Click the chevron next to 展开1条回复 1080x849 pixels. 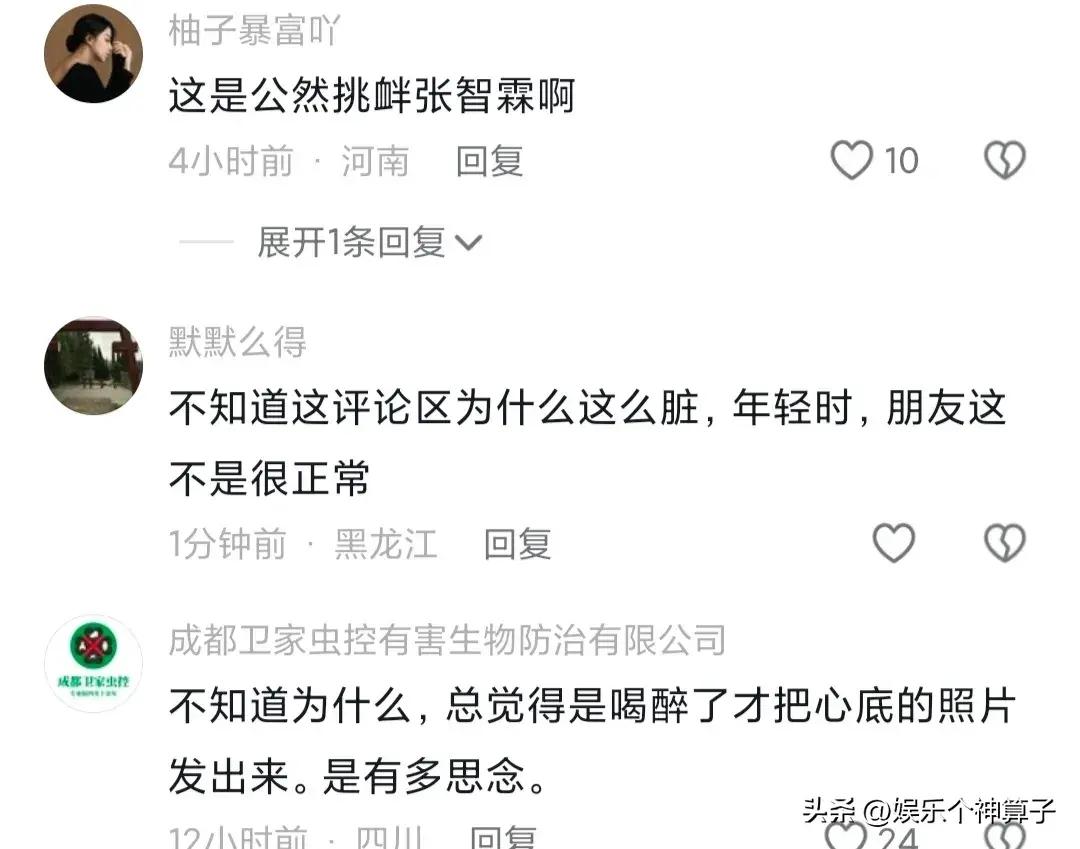coord(469,243)
